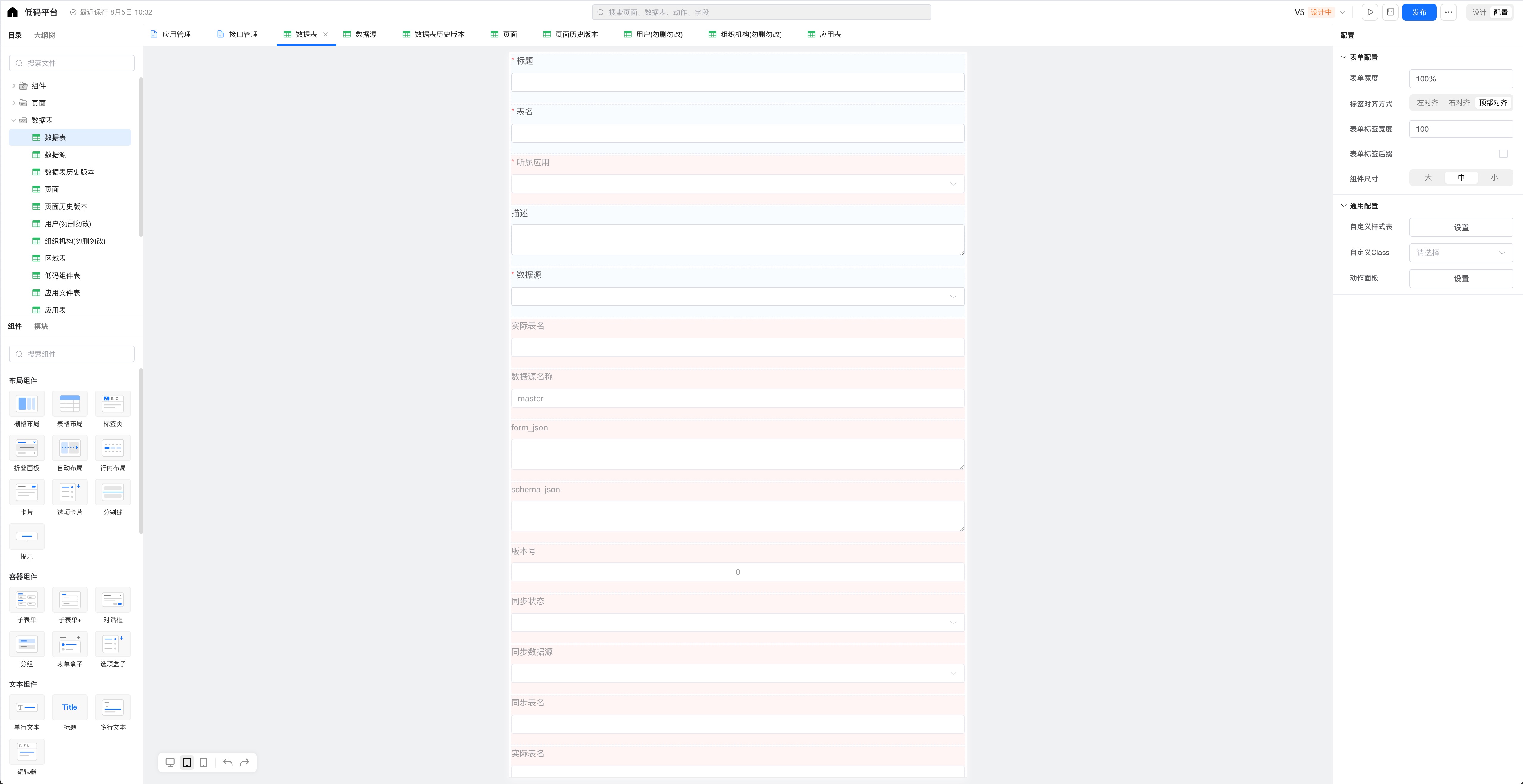Open the 模块 tab
The image size is (1523, 784).
coord(41,326)
